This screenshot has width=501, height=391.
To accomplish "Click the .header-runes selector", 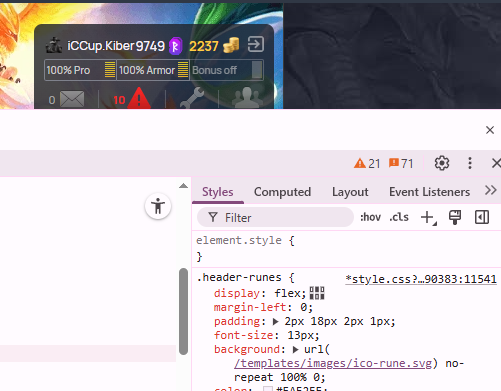I will point(239,277).
